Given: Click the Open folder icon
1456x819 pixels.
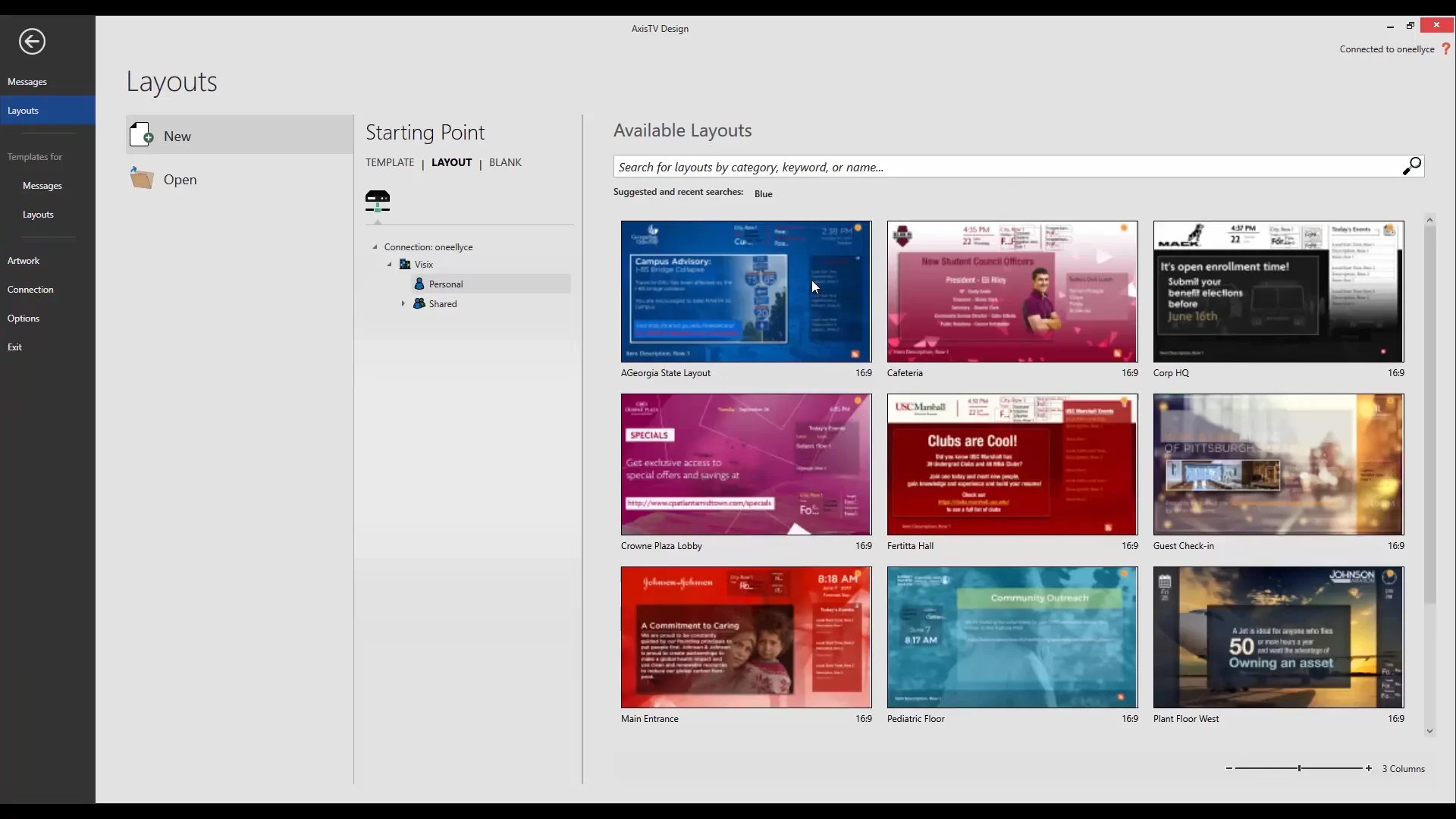Looking at the screenshot, I should coord(142,179).
